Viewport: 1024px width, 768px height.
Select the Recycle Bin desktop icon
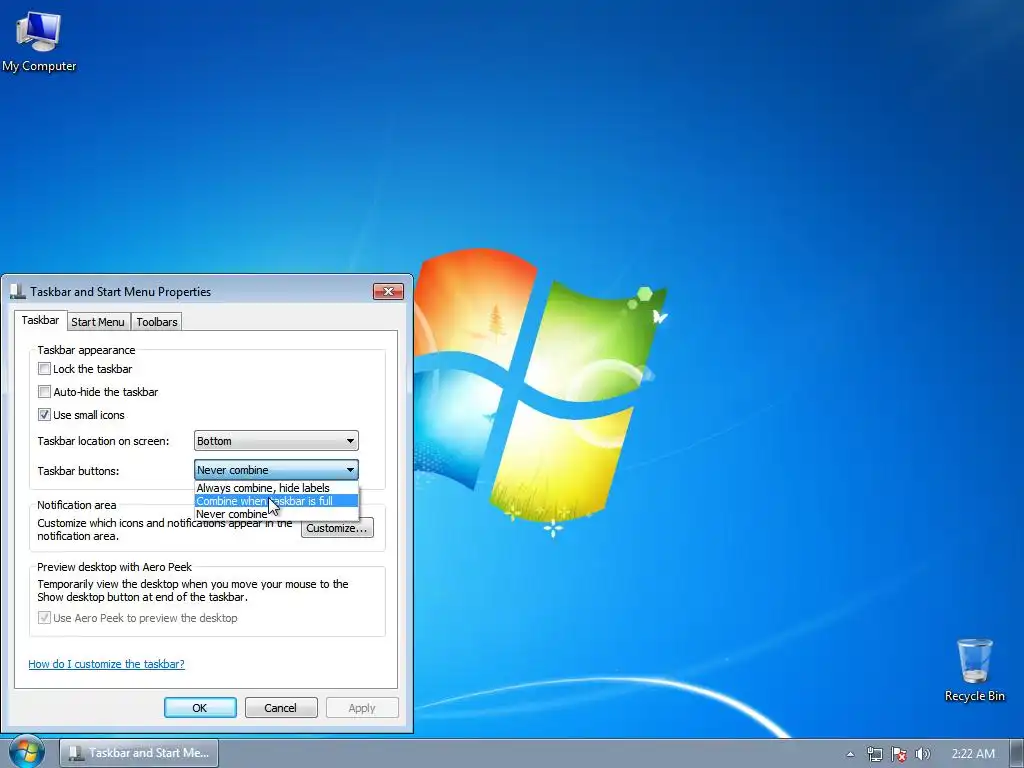click(974, 670)
